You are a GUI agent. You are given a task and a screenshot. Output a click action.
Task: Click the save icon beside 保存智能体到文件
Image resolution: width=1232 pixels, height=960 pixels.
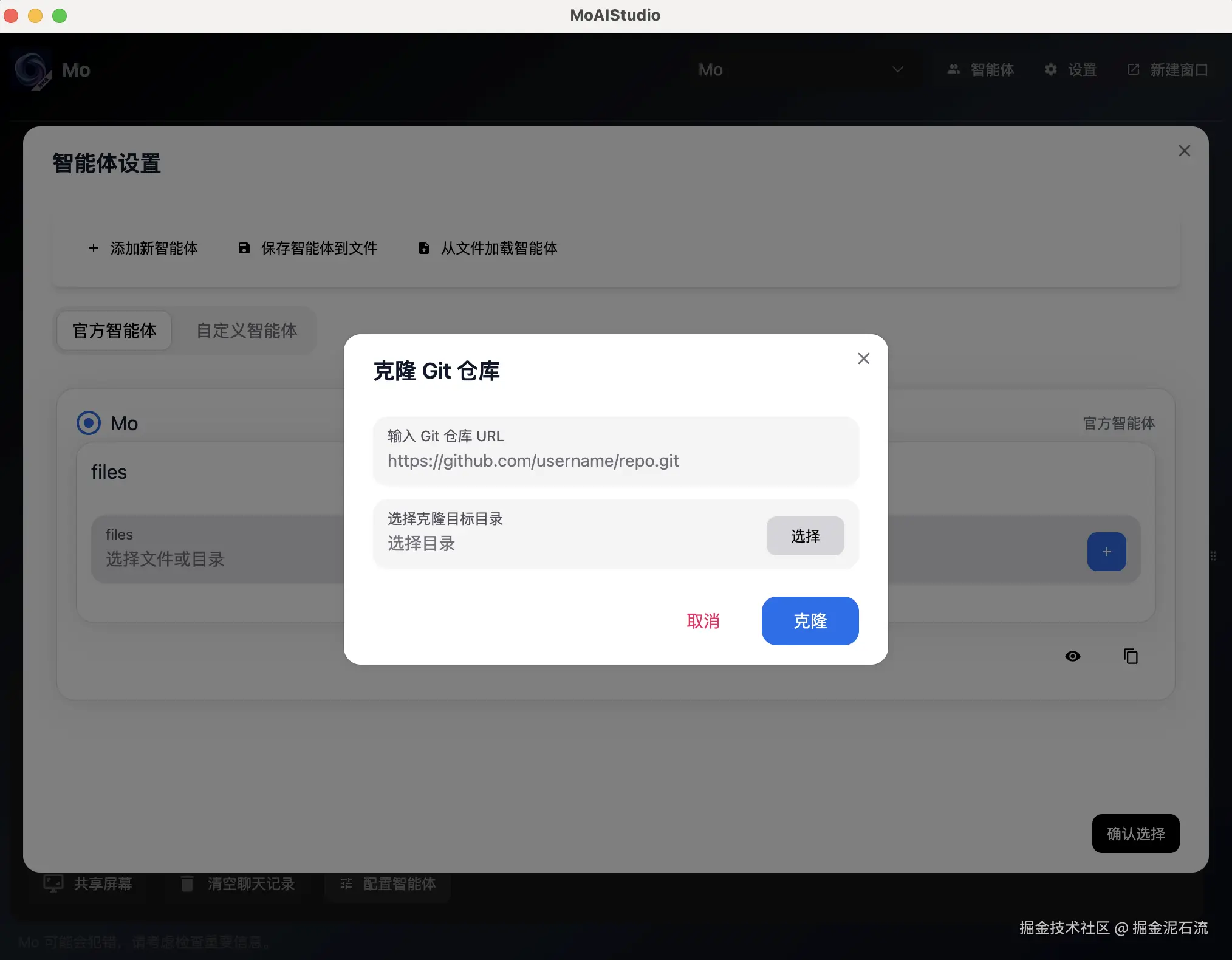(x=244, y=248)
